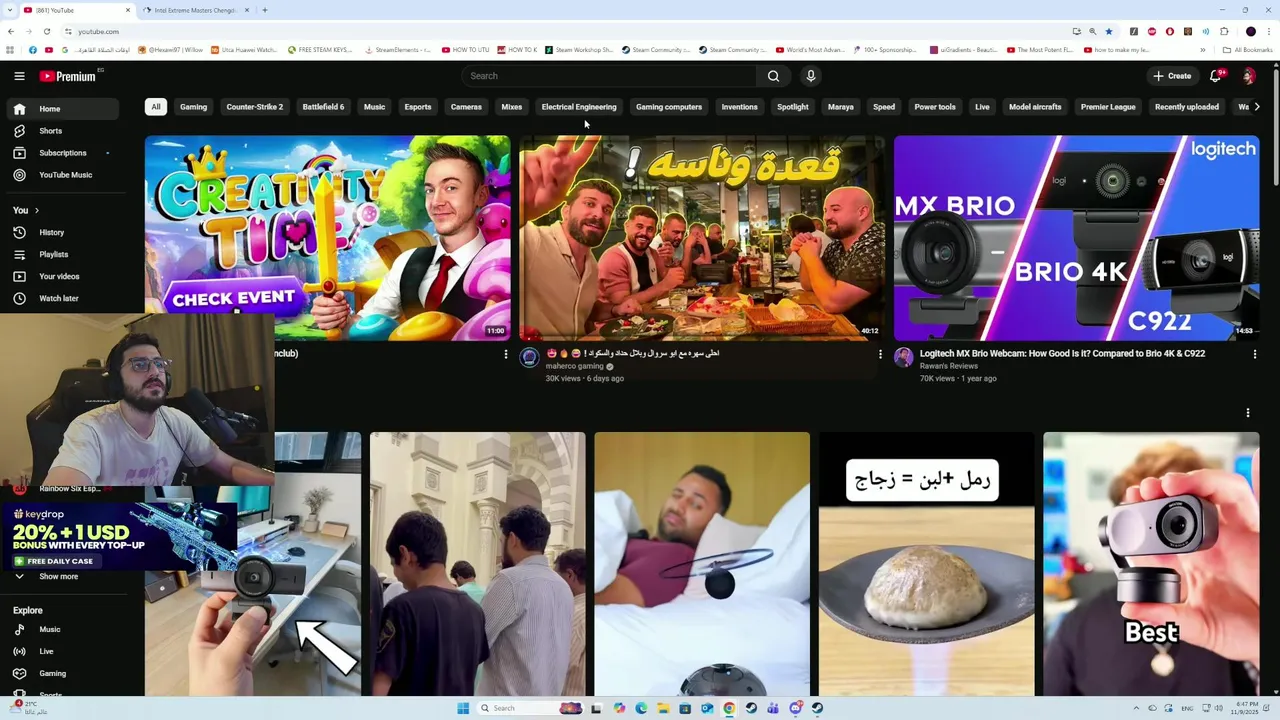Open the Arabic dinner gathering video thumbnail
The image size is (1280, 720).
pos(702,238)
